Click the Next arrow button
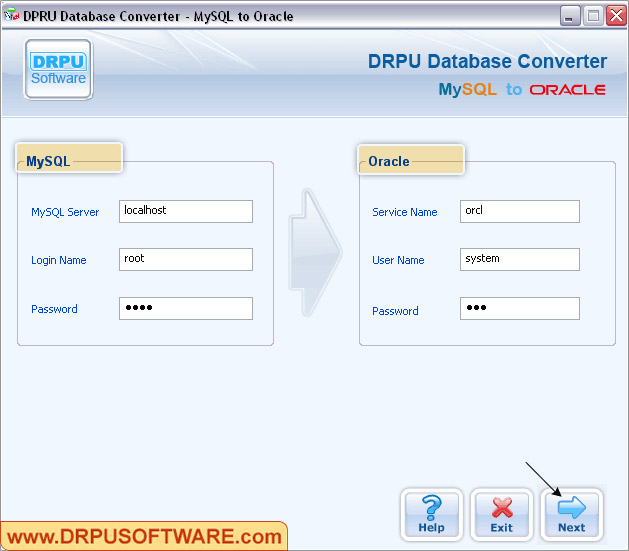Image resolution: width=629 pixels, height=551 pixels. point(571,515)
